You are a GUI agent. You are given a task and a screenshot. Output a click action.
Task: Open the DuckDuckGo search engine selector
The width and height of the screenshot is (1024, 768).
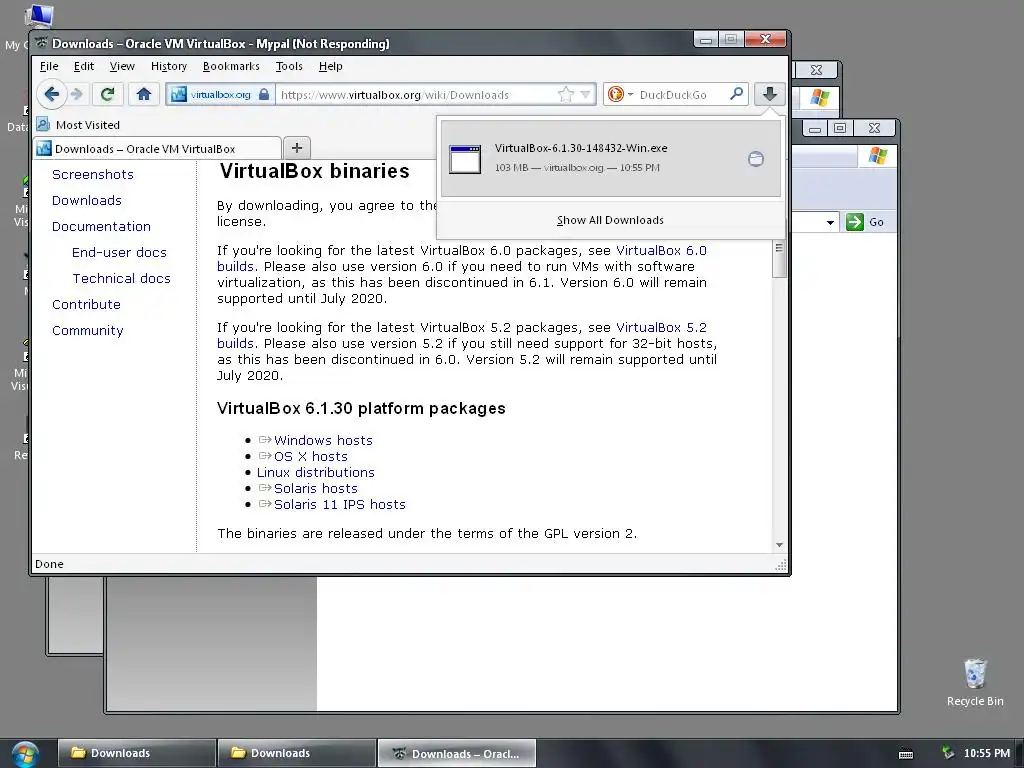pyautogui.click(x=620, y=95)
